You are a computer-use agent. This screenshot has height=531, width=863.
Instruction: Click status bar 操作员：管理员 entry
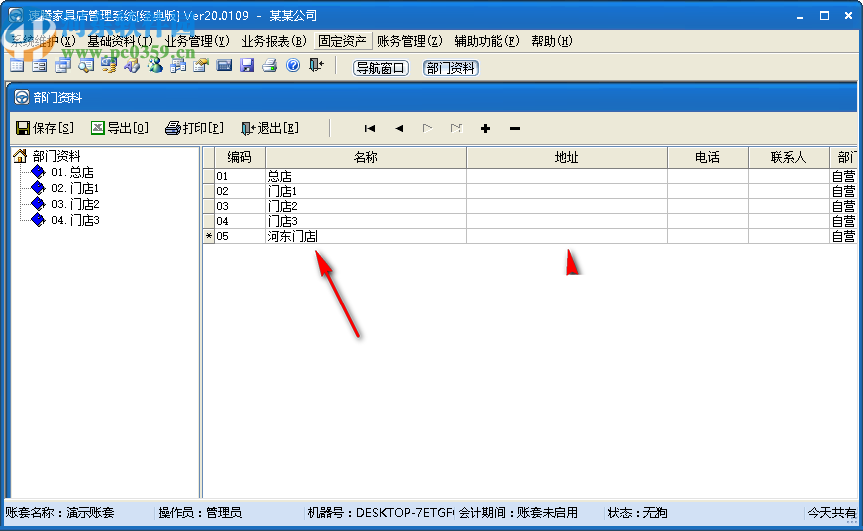pyautogui.click(x=200, y=513)
